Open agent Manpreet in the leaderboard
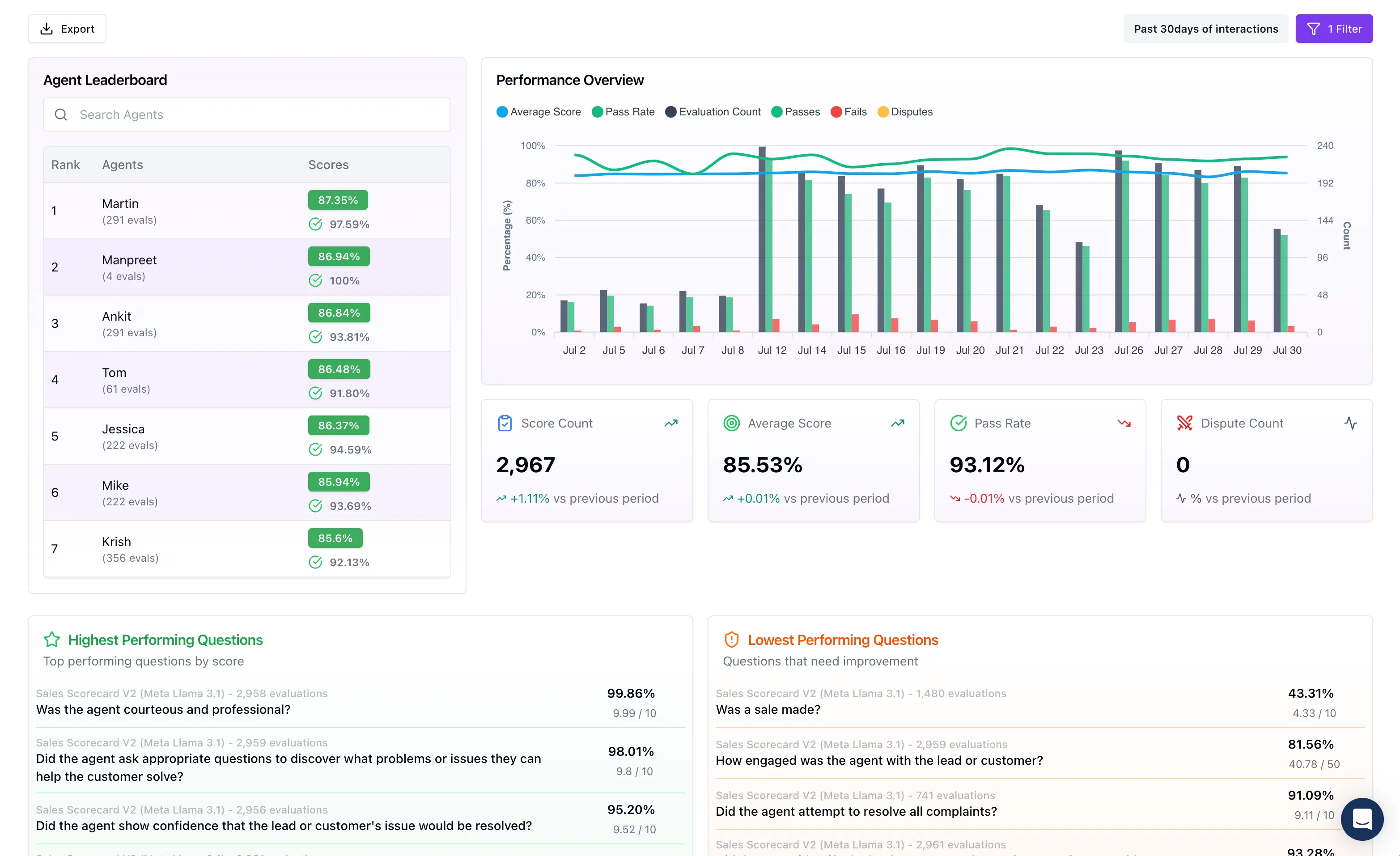 click(x=247, y=267)
